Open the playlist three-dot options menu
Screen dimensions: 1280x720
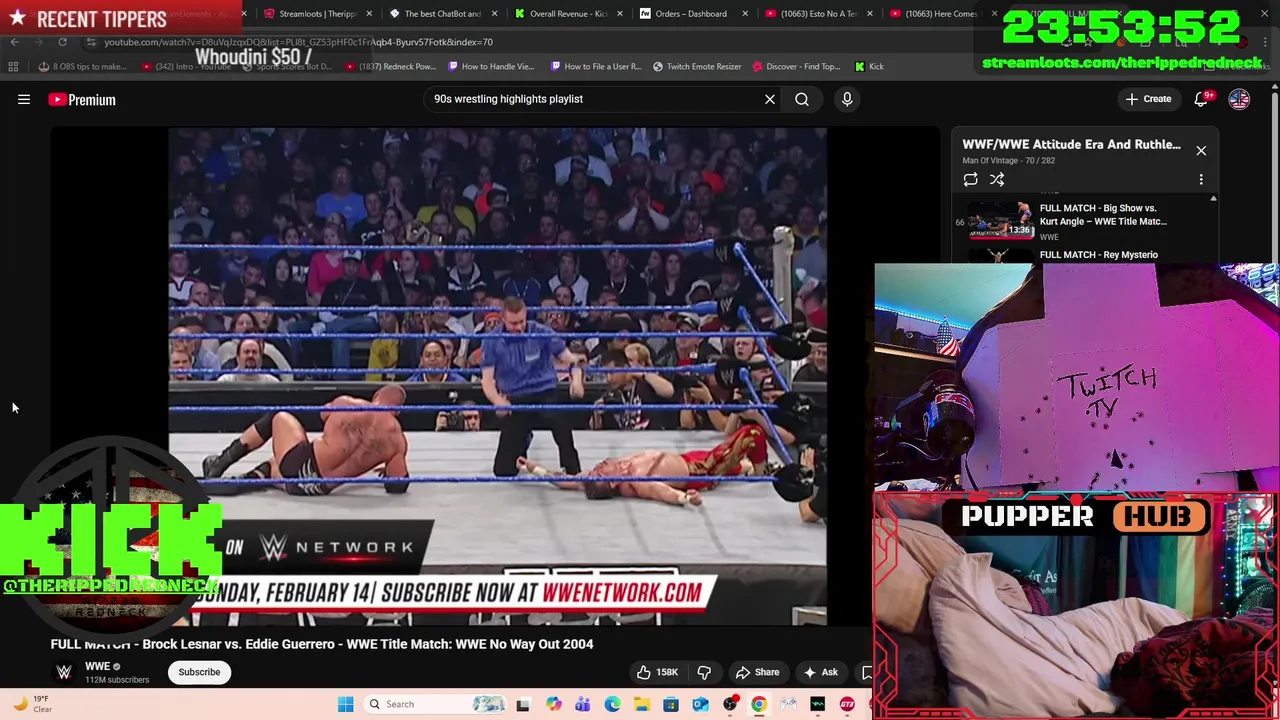click(x=1201, y=179)
